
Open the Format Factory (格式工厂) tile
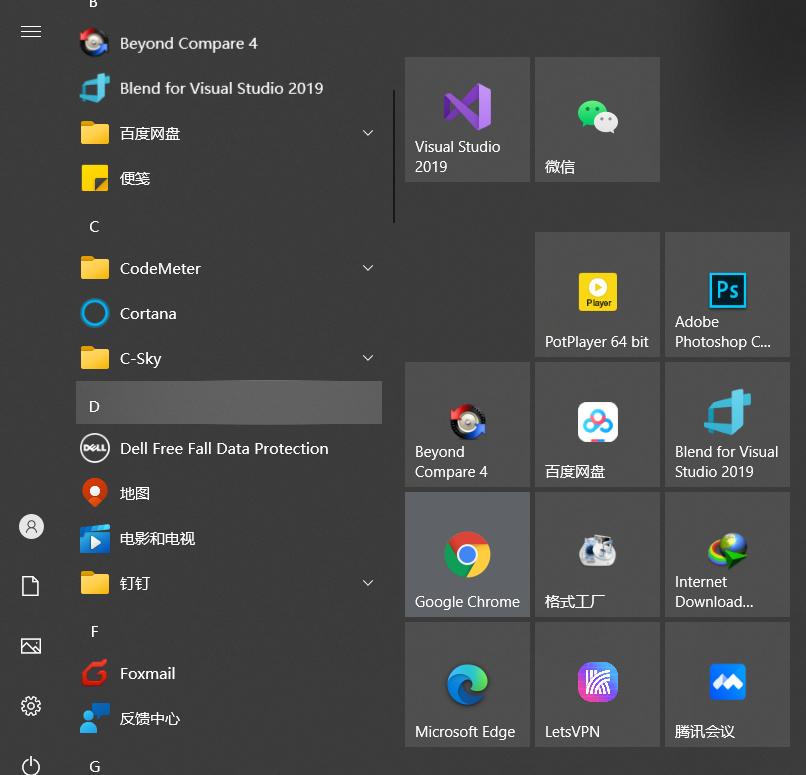pos(597,555)
